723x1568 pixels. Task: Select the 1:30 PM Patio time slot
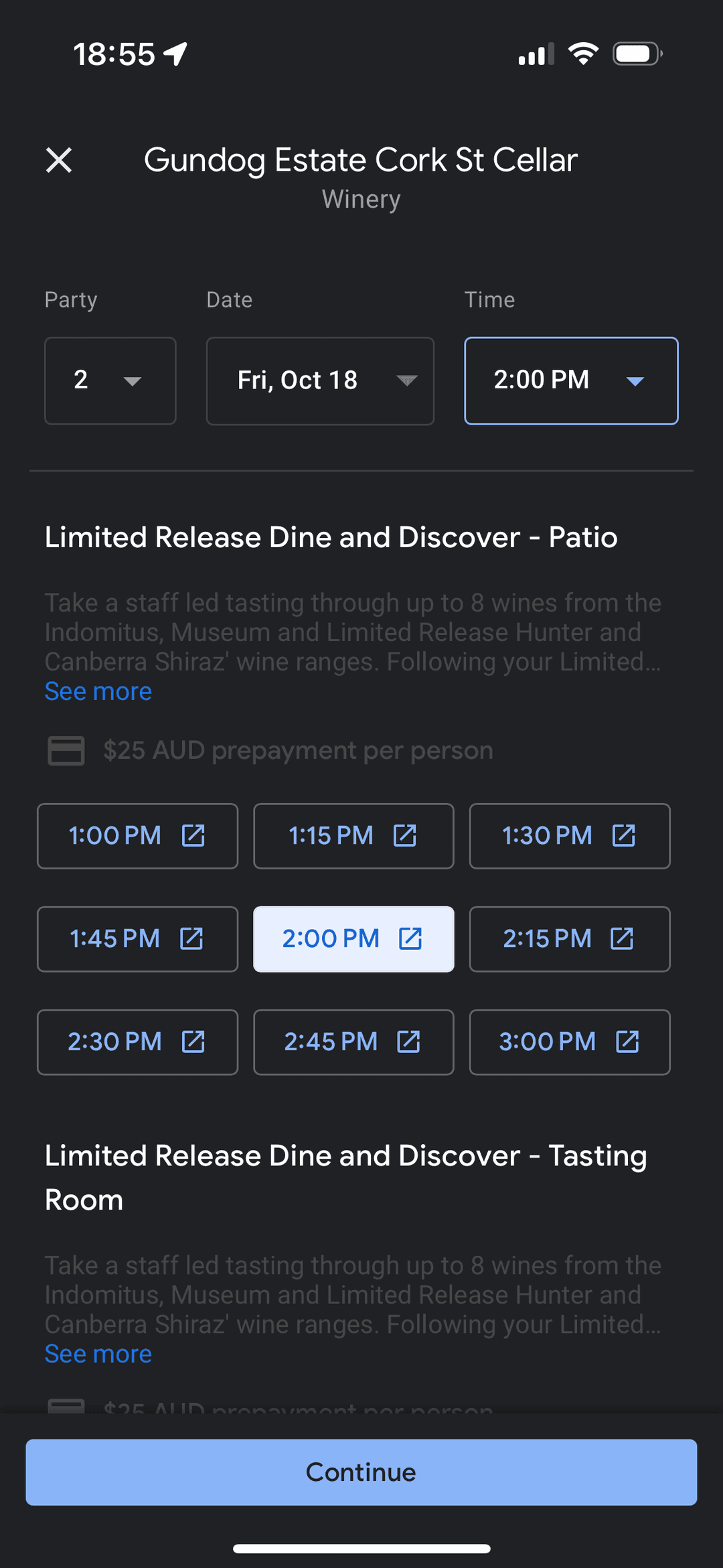pos(547,835)
